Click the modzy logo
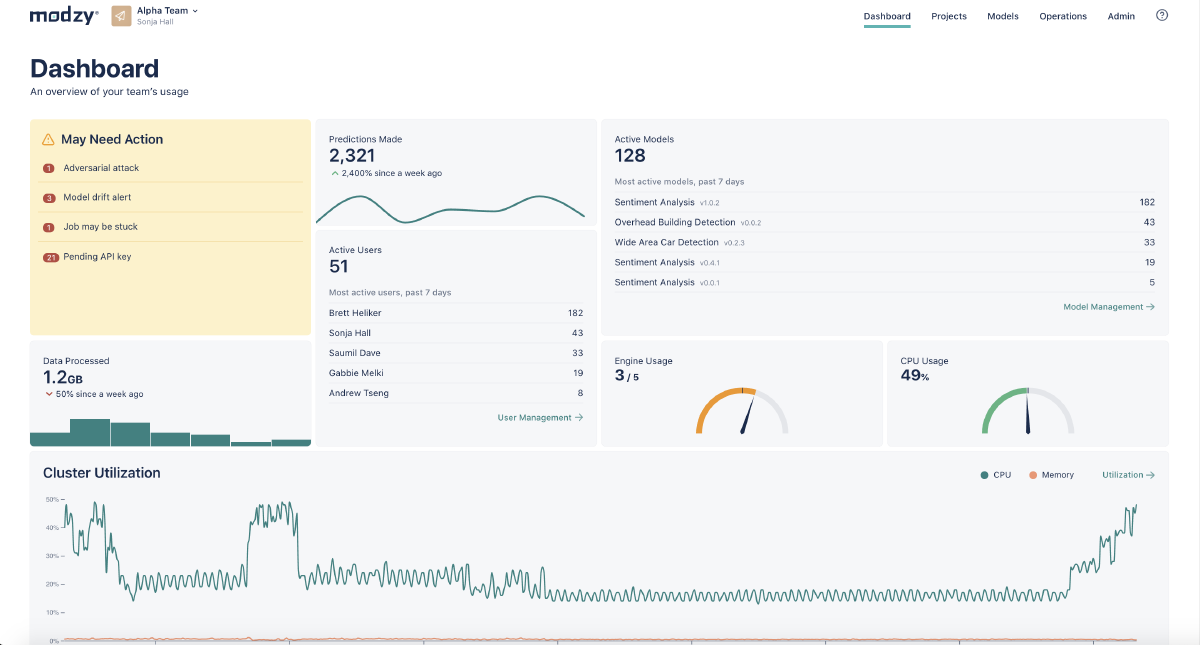The height and width of the screenshot is (645, 1200). tap(64, 16)
